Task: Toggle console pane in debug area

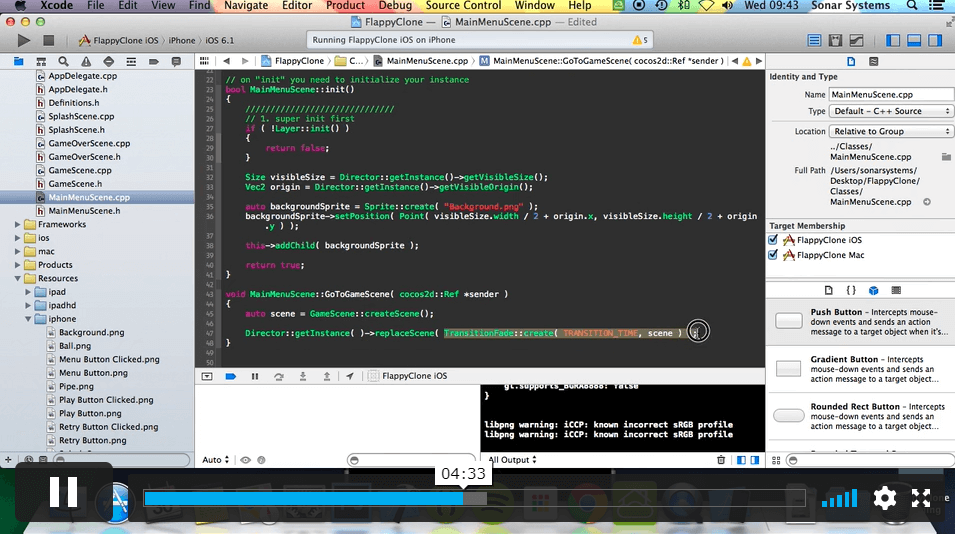Action: tap(755, 460)
